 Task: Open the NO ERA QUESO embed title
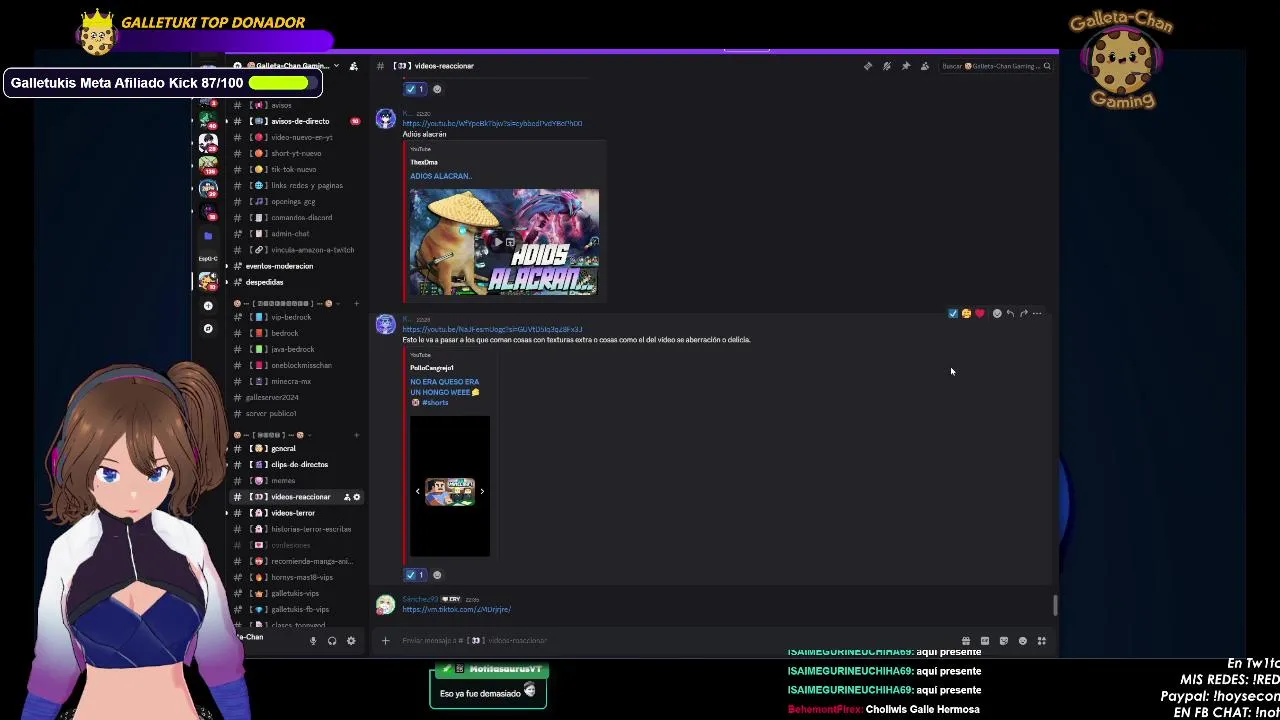(x=445, y=392)
